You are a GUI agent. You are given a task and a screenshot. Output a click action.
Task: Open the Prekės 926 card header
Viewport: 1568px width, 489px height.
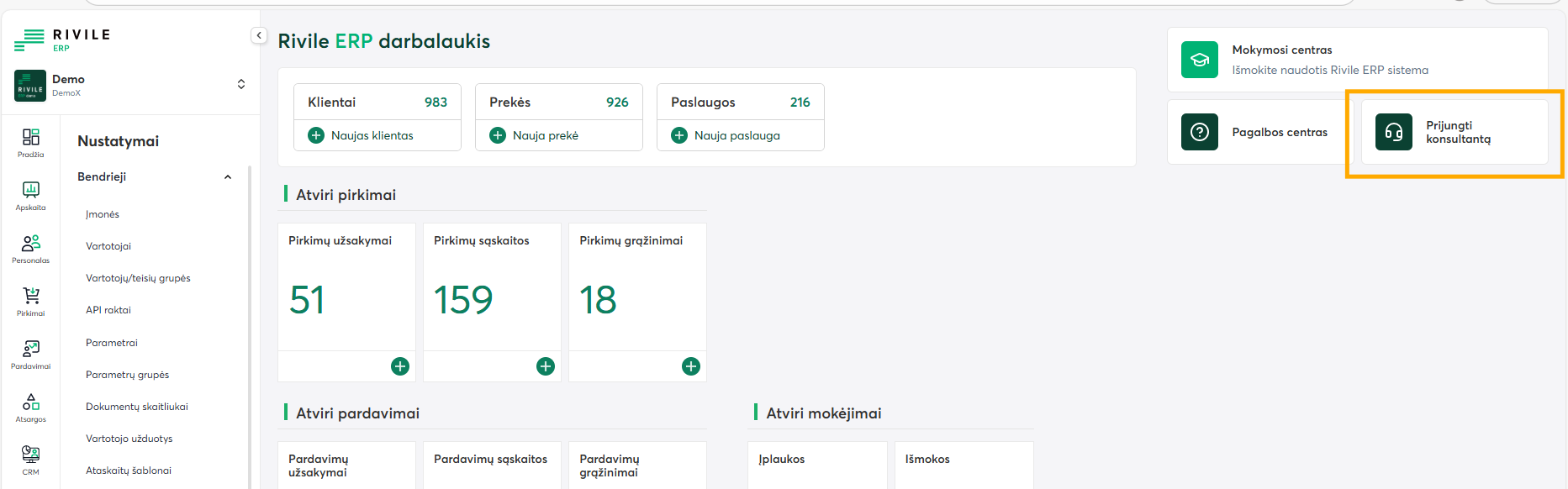(559, 102)
